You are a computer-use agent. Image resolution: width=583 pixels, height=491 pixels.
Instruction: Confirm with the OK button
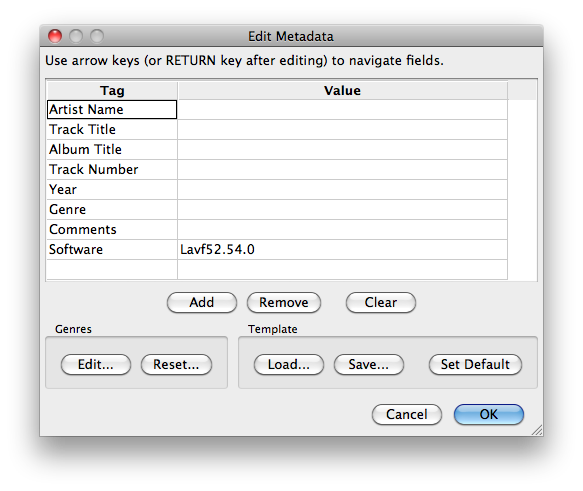point(489,414)
